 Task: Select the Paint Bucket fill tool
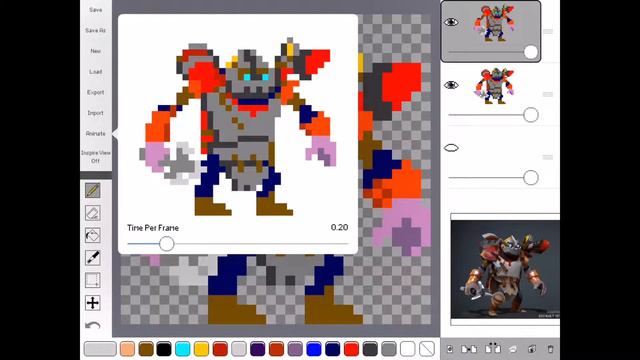(x=93, y=235)
